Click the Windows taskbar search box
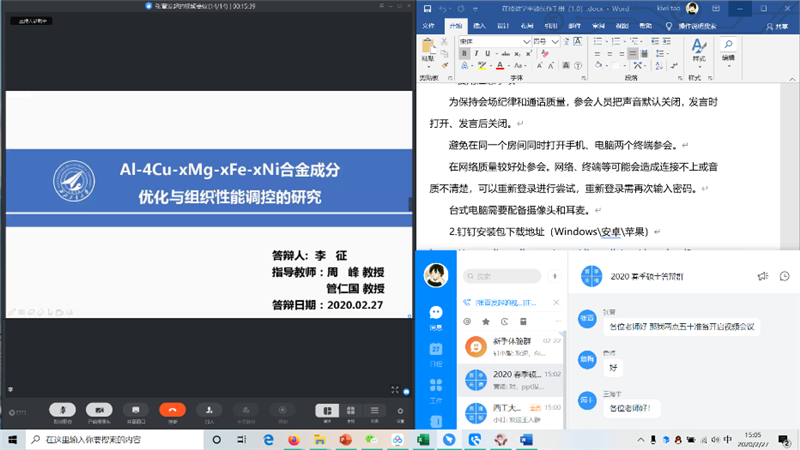The height and width of the screenshot is (450, 800). pos(115,439)
